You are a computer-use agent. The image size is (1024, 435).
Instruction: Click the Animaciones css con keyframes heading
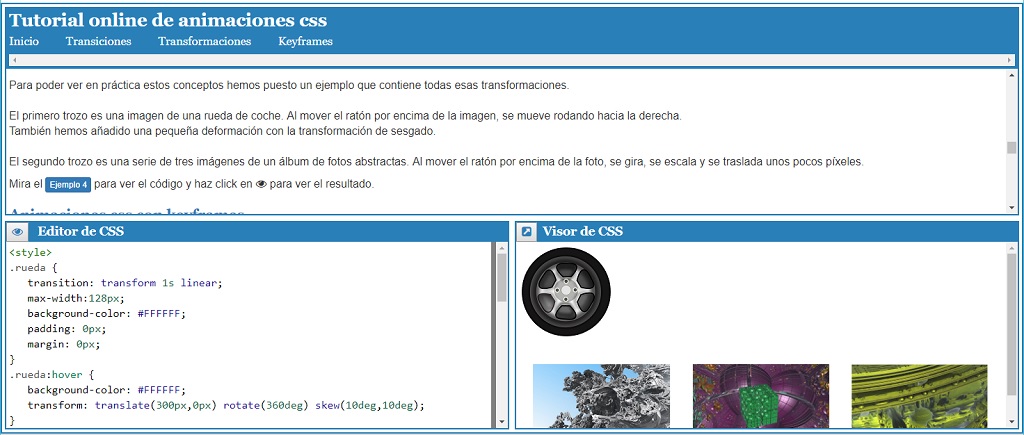[127, 212]
